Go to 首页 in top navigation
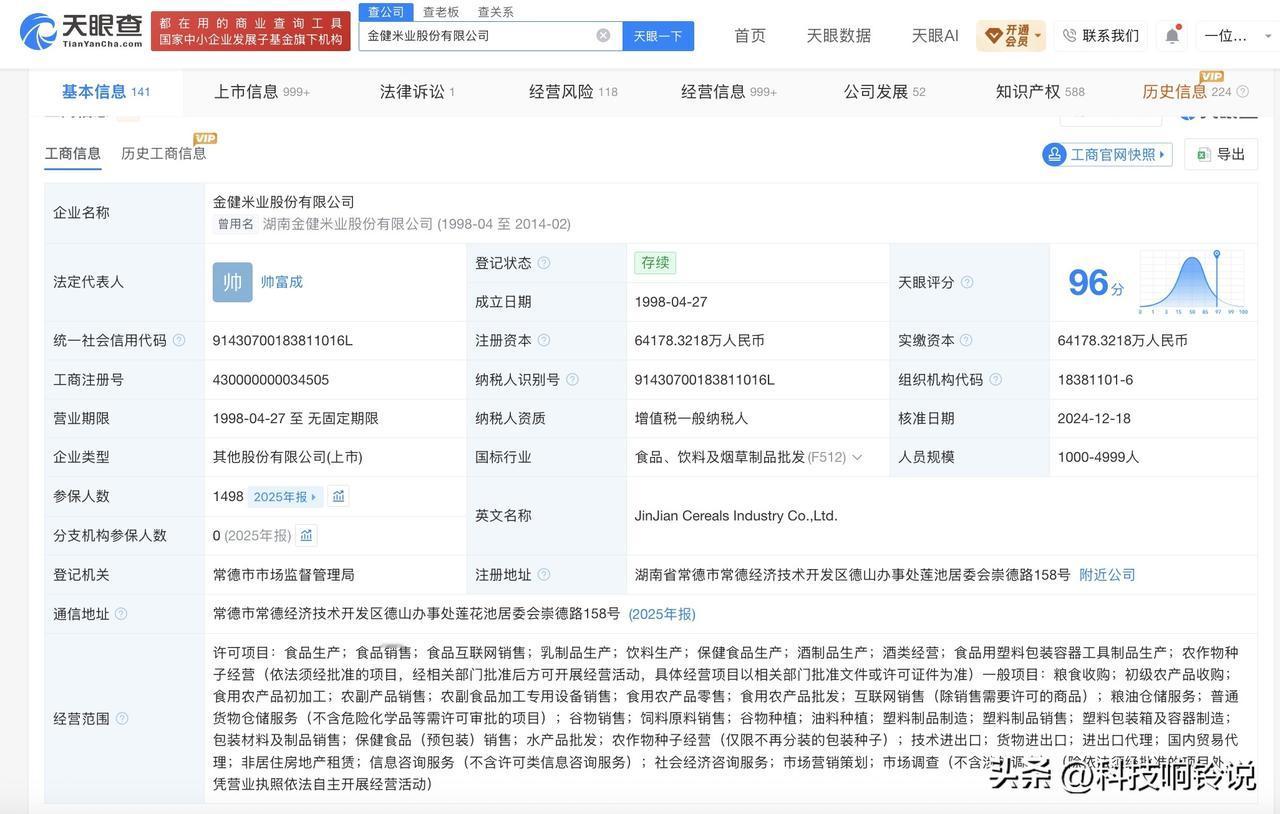Screen dimensions: 1280x814 pos(750,36)
